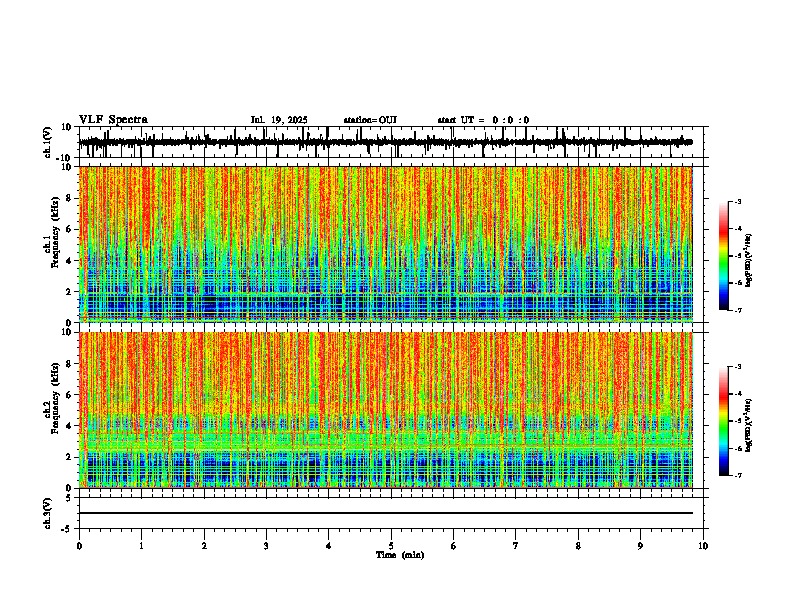Click the ch.1 frequency axis '4' tick label
The width and height of the screenshot is (792, 612).
70,261
